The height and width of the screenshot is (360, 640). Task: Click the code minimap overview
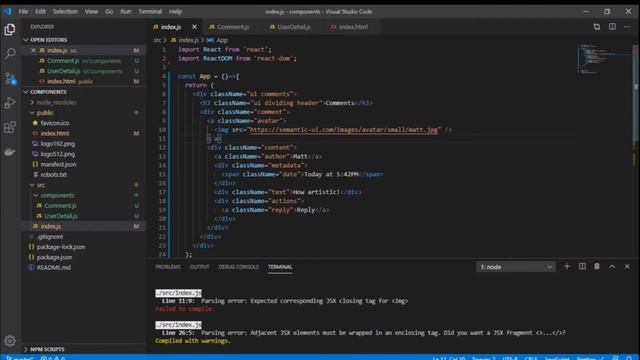coord(604,59)
